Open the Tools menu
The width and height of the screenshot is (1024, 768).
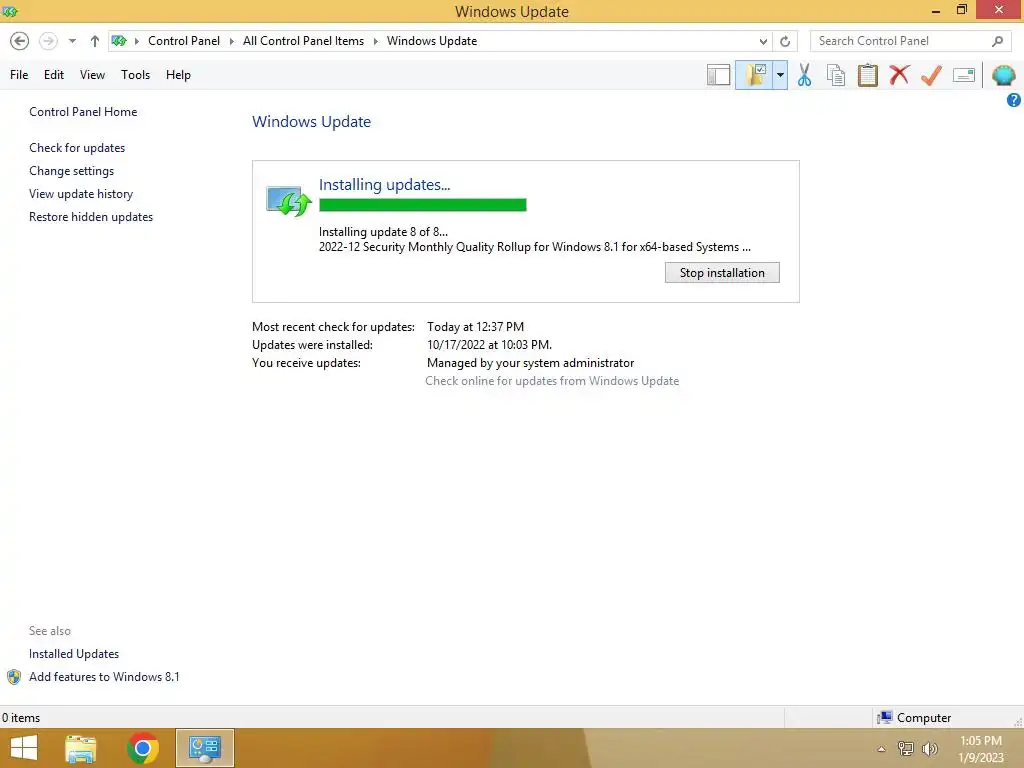(135, 75)
